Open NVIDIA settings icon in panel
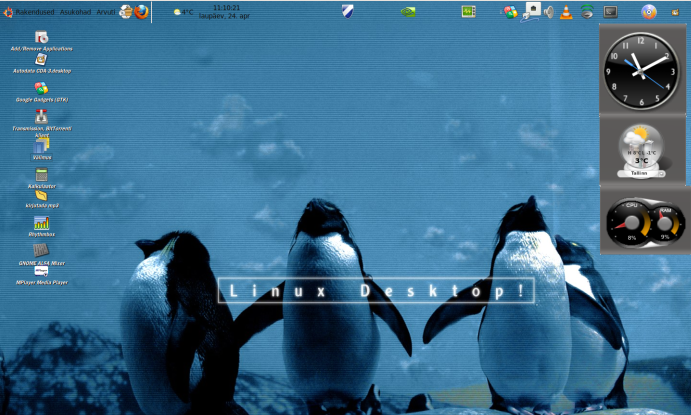This screenshot has width=691, height=415. (408, 12)
